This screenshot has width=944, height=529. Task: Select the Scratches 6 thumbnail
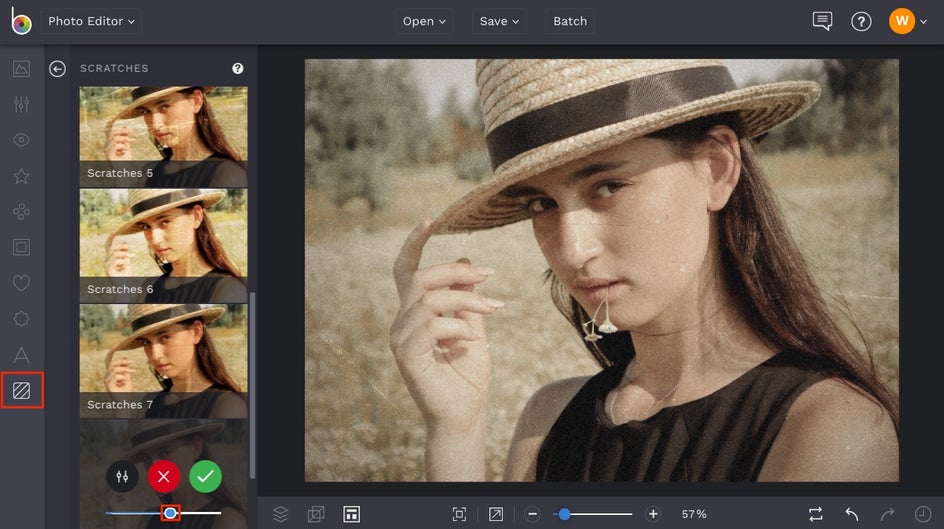(163, 245)
